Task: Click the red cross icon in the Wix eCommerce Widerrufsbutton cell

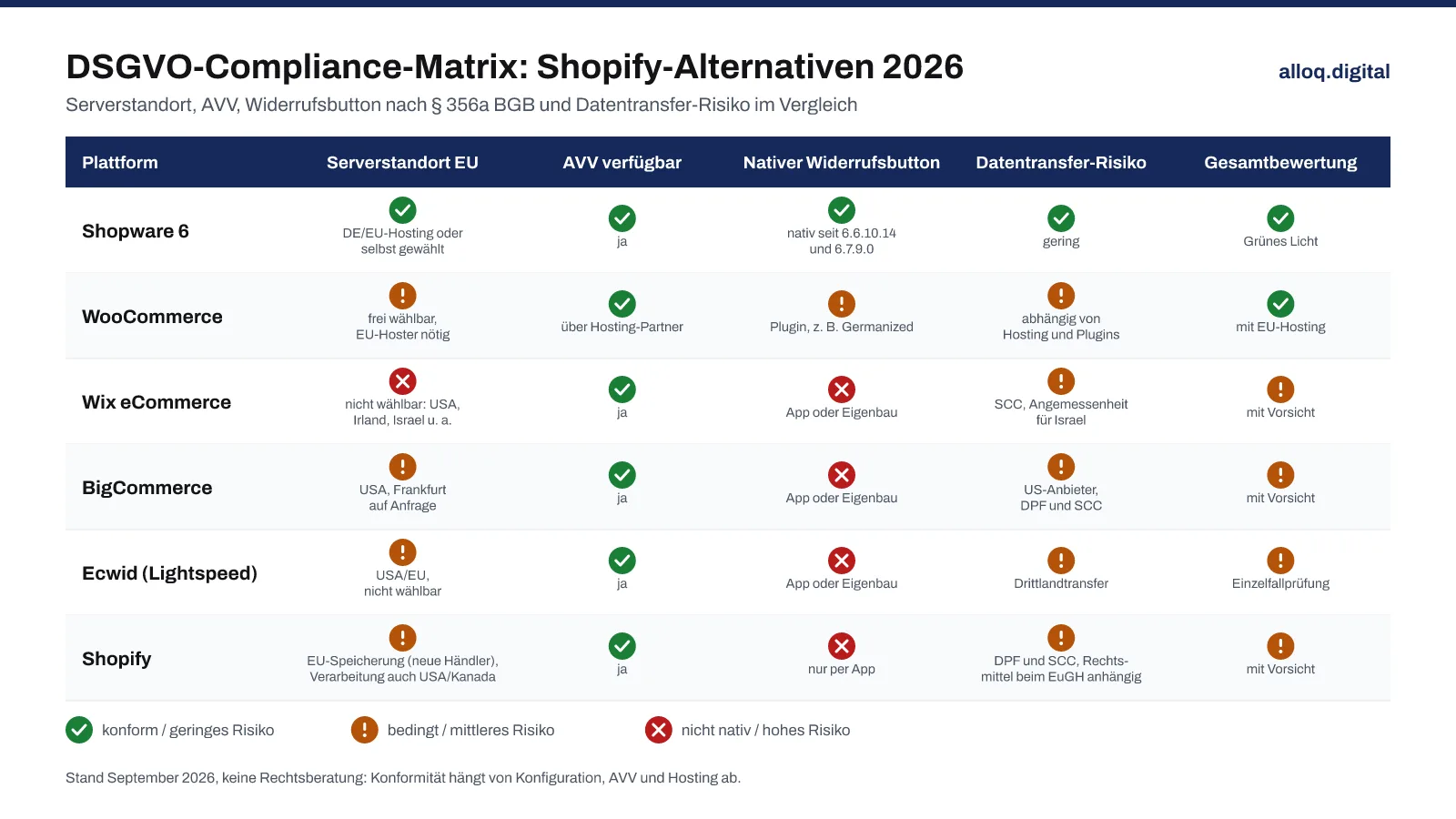Action: point(842,389)
